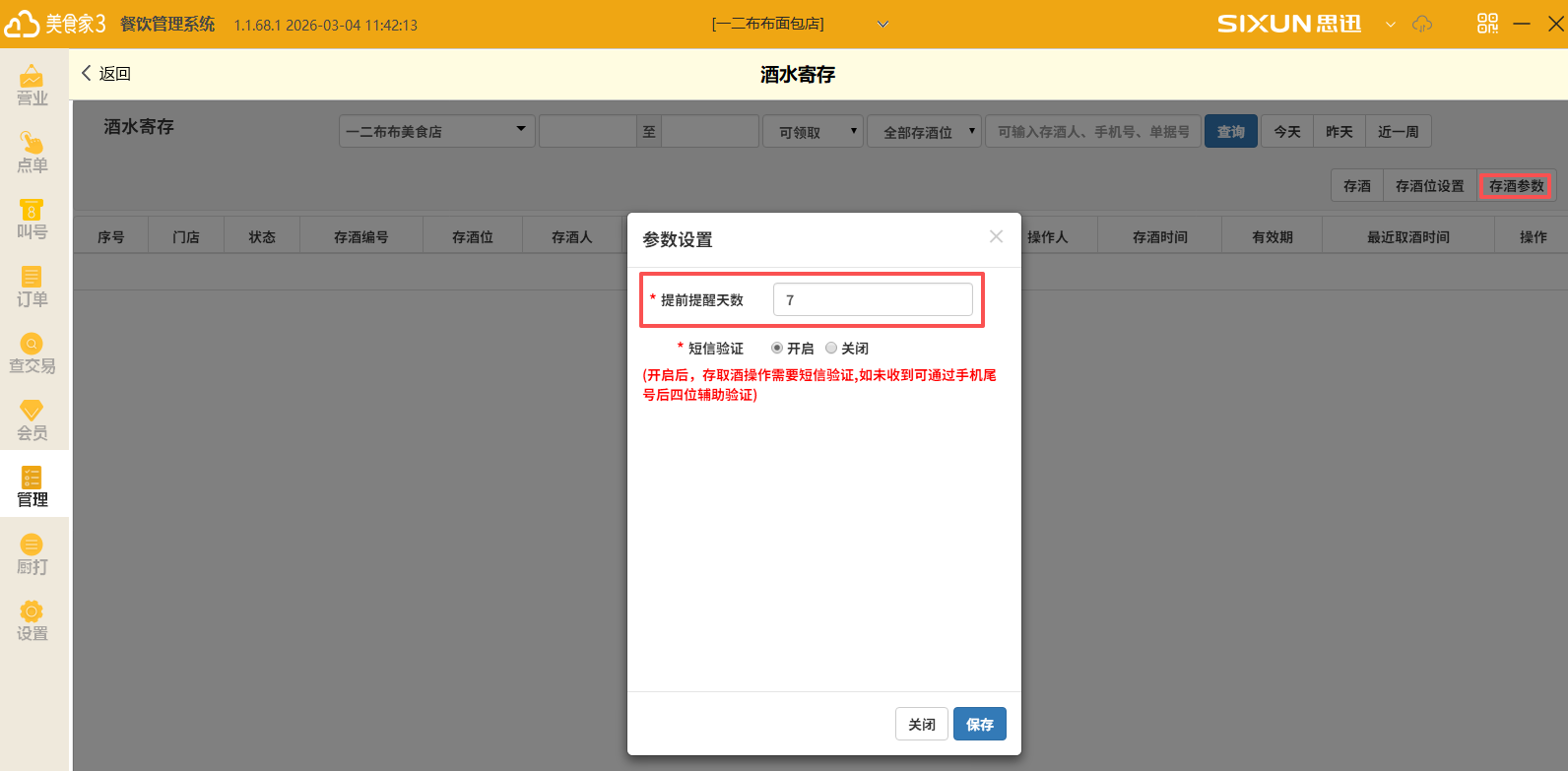Viewport: 1568px width, 771px height.
Task: Switch to the 存酒位设置 tab
Action: 1429,186
